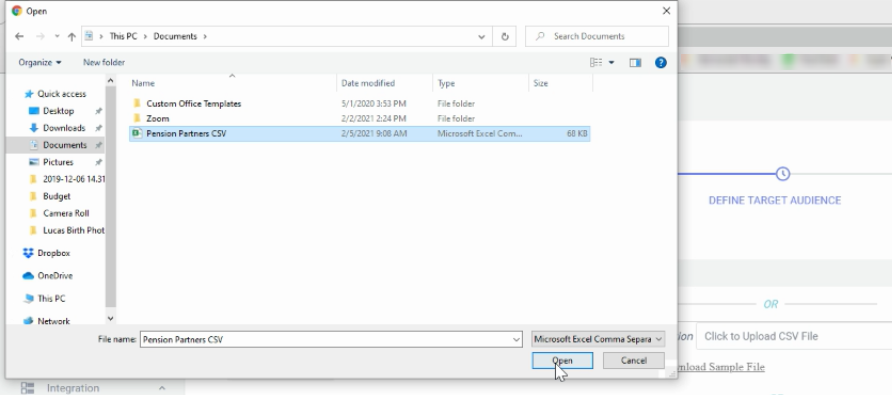This screenshot has width=892, height=395.
Task: Expand address bar previous locations dropdown
Action: tap(481, 36)
